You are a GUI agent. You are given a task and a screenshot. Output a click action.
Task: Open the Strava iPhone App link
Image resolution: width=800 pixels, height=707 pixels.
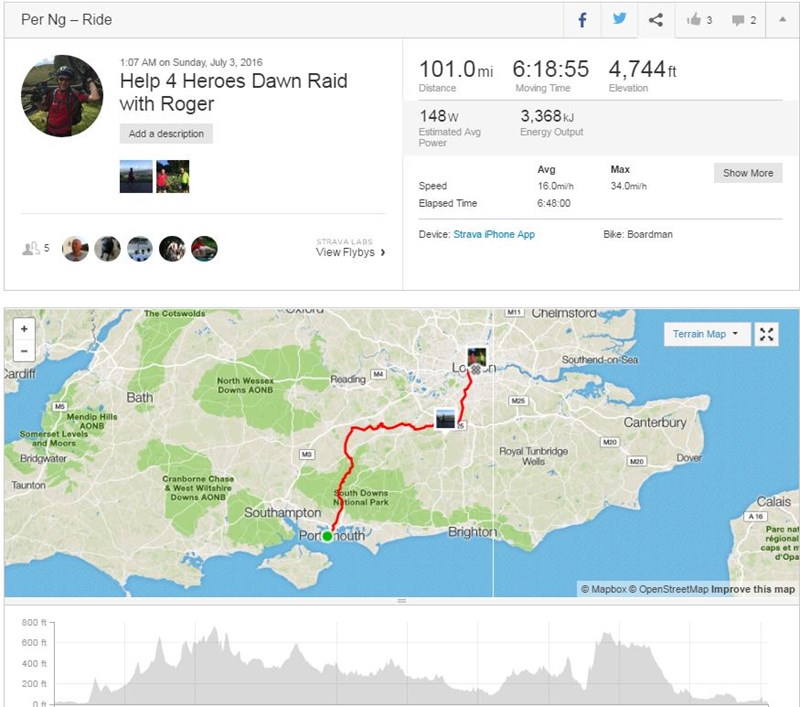click(494, 235)
